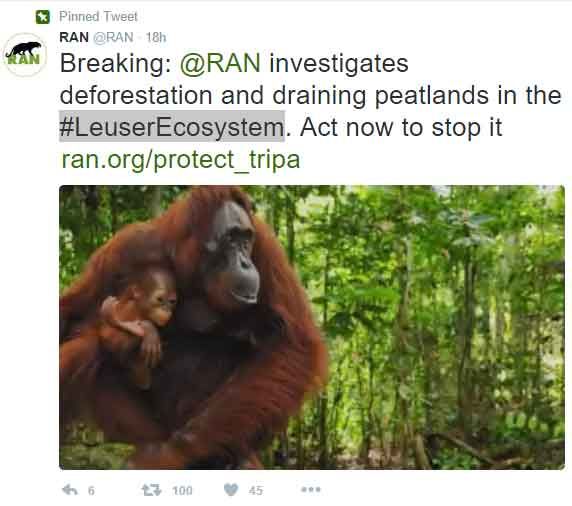This screenshot has width=572, height=506.
Task: Click the retweet count 100
Action: (x=182, y=491)
